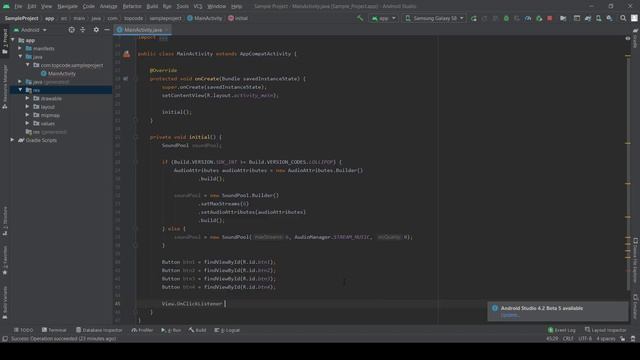Expand the Gradle Scripts node
This screenshot has height=360, width=640.
[13, 140]
